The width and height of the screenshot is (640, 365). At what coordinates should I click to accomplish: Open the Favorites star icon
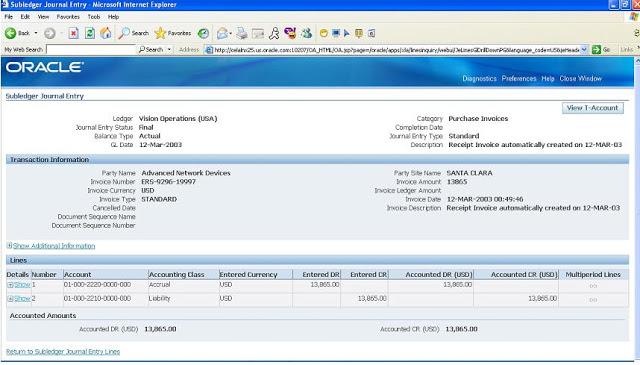point(160,33)
